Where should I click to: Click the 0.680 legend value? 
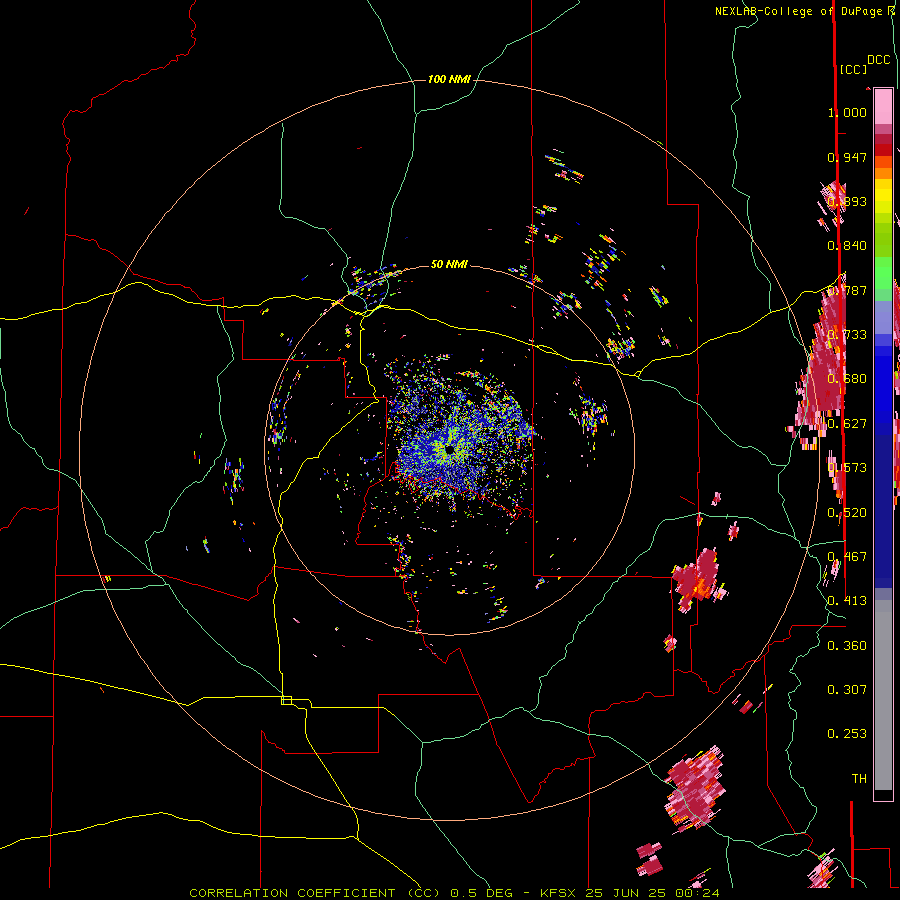(x=847, y=379)
